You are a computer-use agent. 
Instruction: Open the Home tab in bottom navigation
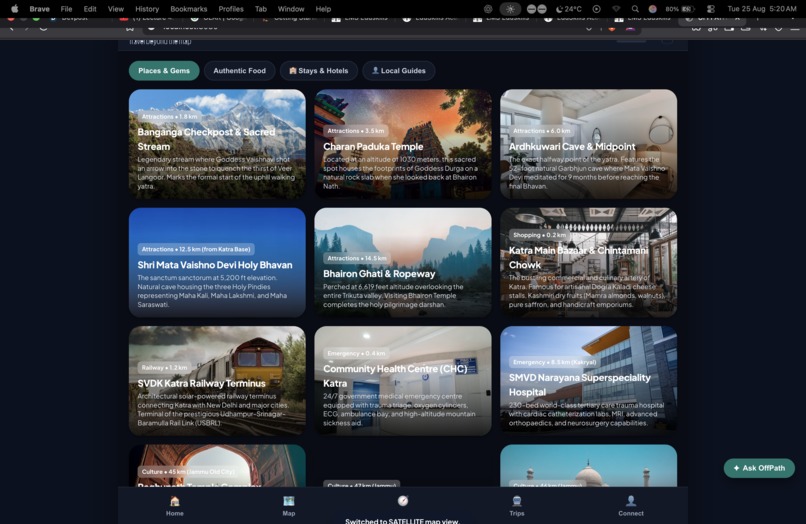174,505
